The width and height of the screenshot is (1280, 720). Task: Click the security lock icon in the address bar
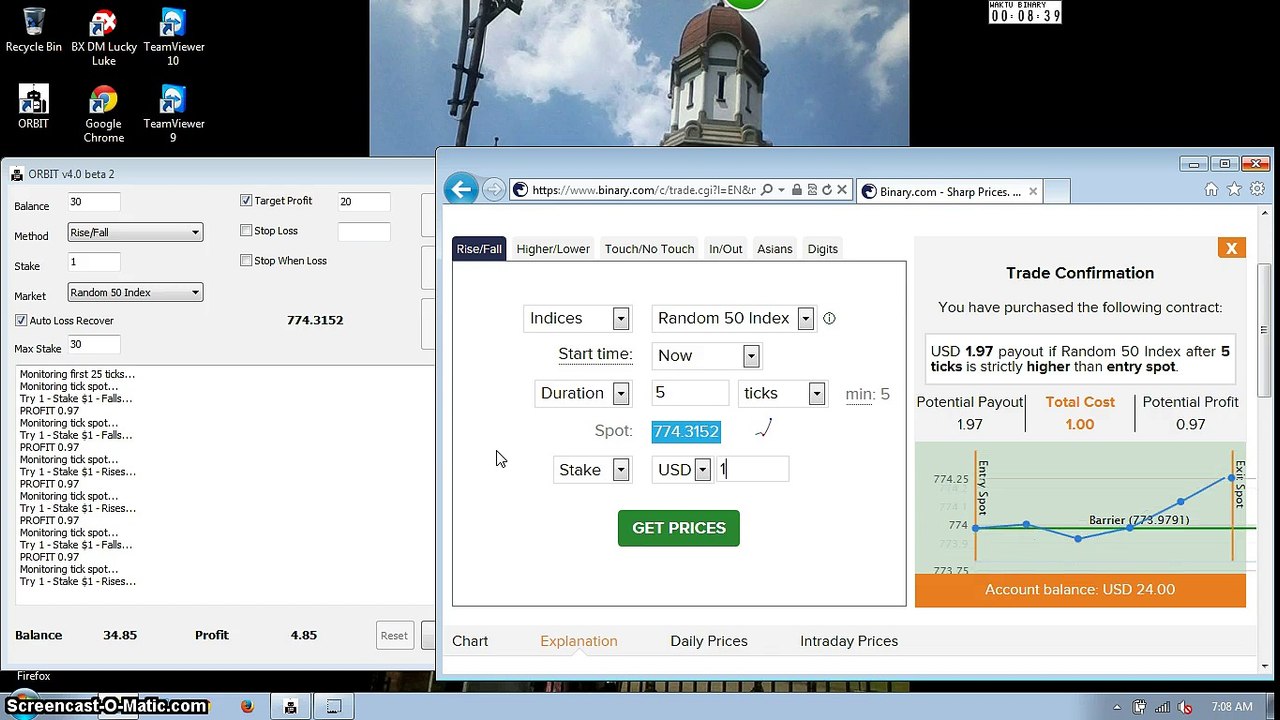[x=797, y=190]
